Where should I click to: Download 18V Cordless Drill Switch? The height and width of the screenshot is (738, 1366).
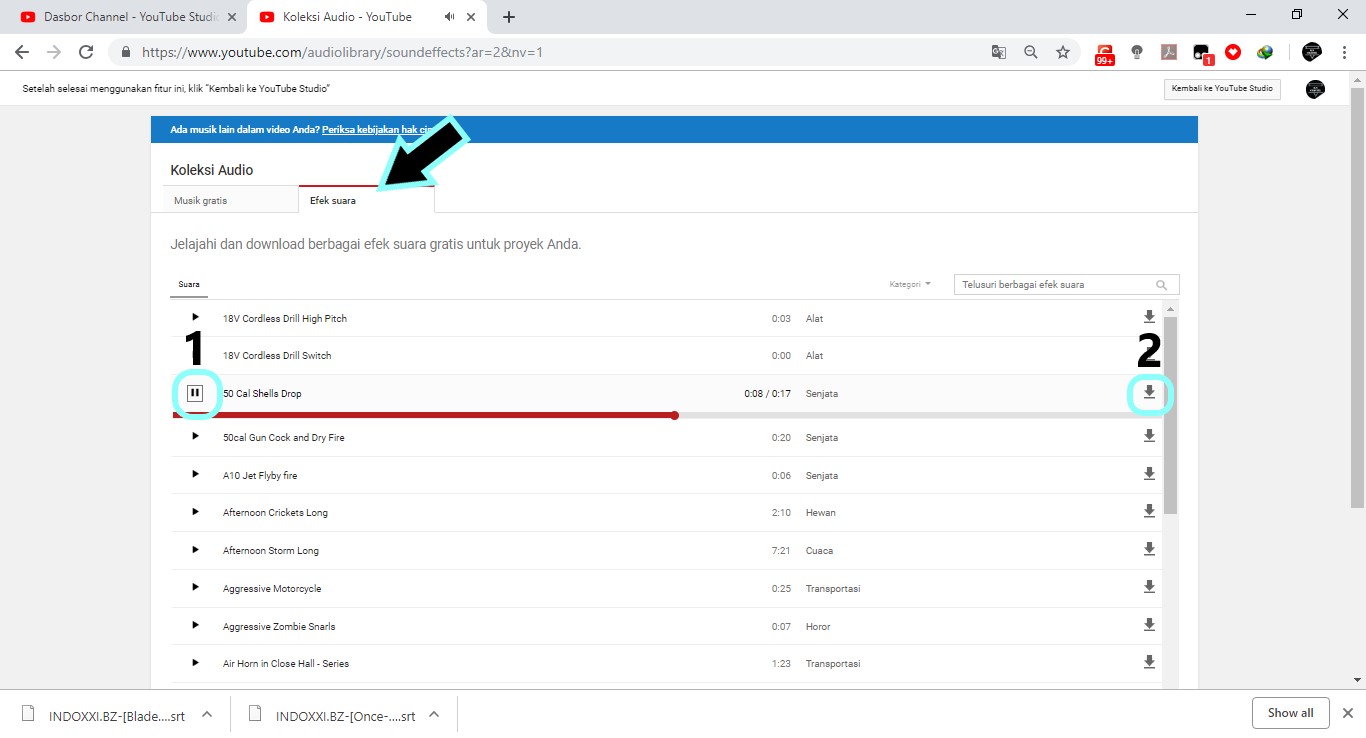[x=1149, y=355]
